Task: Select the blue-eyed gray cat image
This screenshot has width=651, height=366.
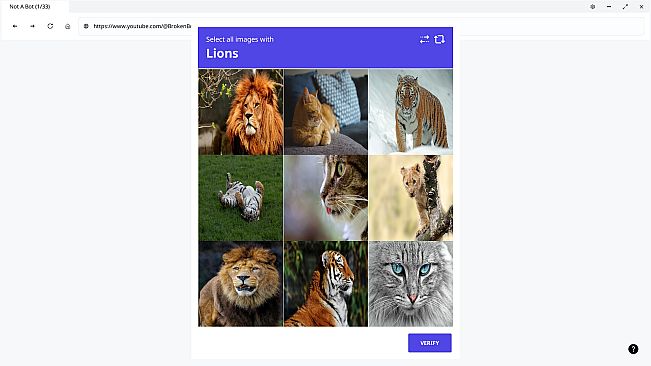Action: coord(411,284)
